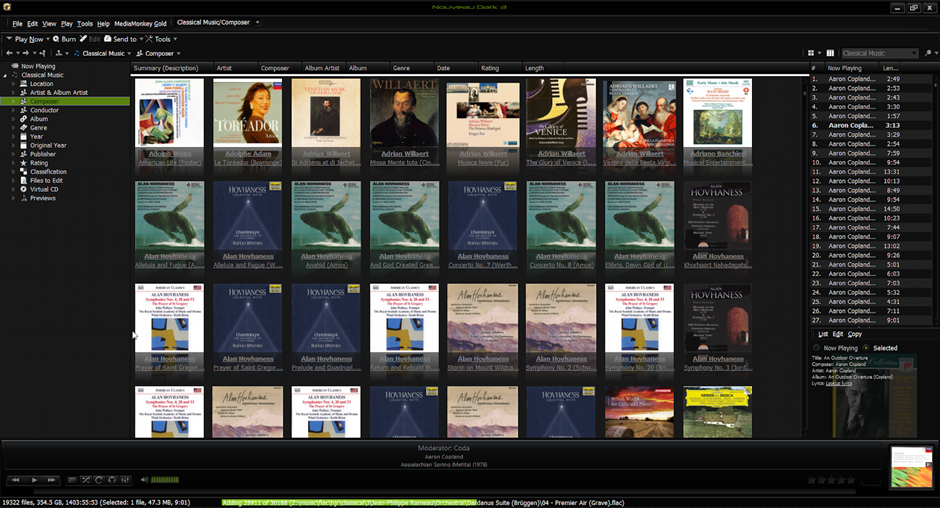The image size is (940, 508).
Task: Click the Location computer icon in tree
Action: 24,84
